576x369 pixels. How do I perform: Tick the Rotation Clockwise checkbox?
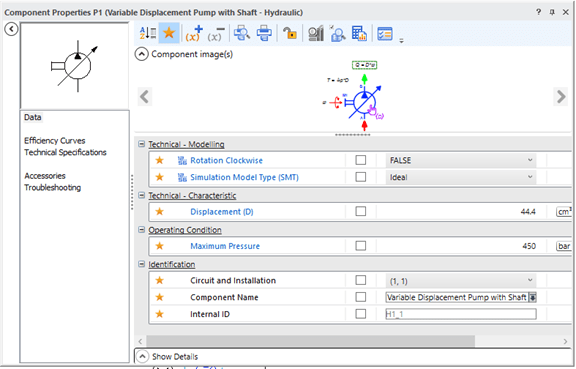pyautogui.click(x=361, y=160)
